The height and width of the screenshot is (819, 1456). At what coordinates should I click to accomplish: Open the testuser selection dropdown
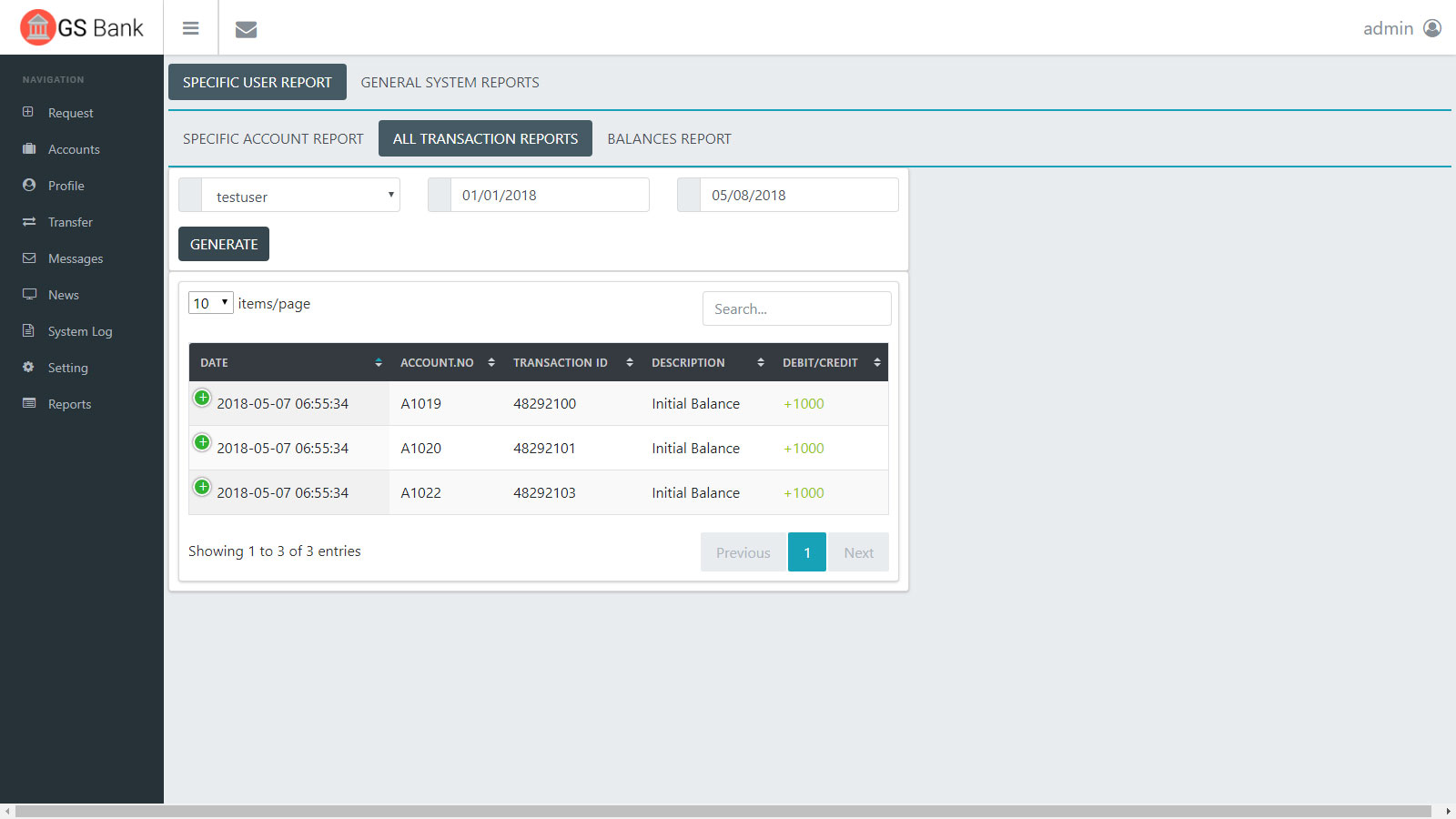click(300, 196)
